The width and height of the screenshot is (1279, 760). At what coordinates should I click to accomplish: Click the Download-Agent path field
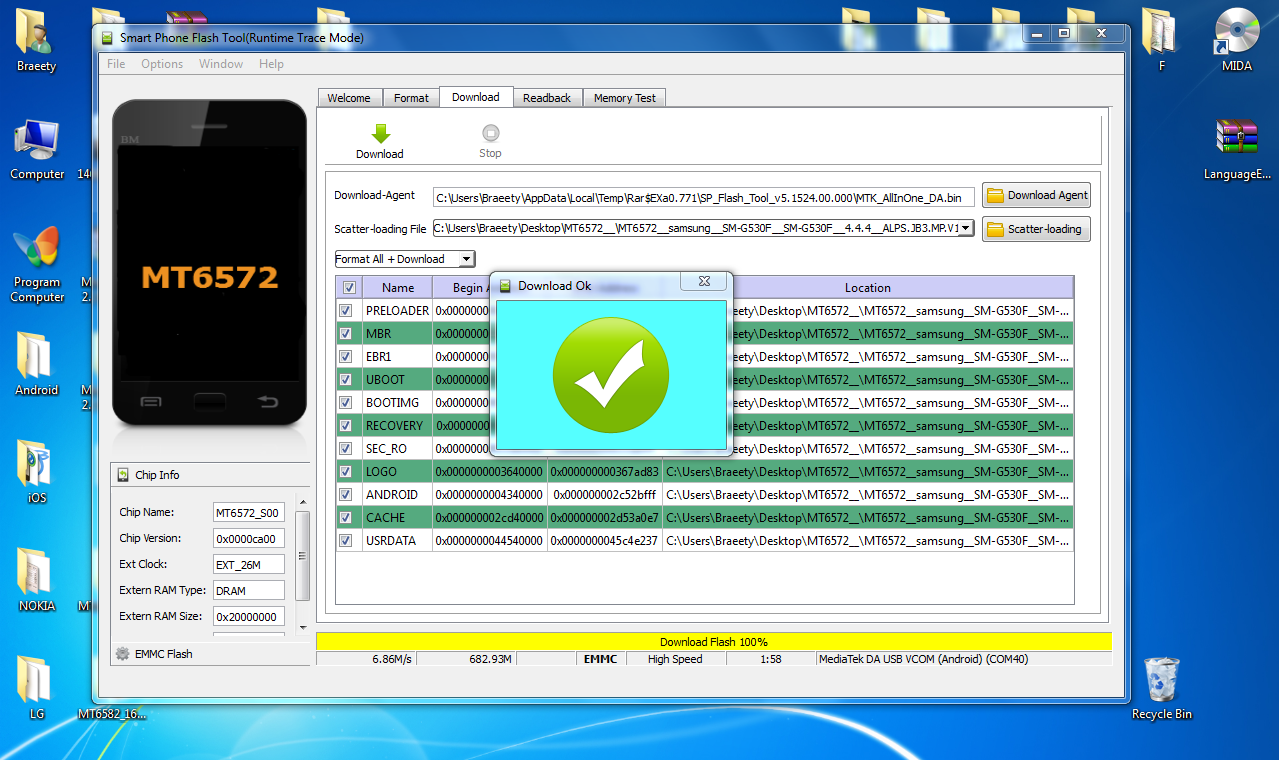click(704, 198)
